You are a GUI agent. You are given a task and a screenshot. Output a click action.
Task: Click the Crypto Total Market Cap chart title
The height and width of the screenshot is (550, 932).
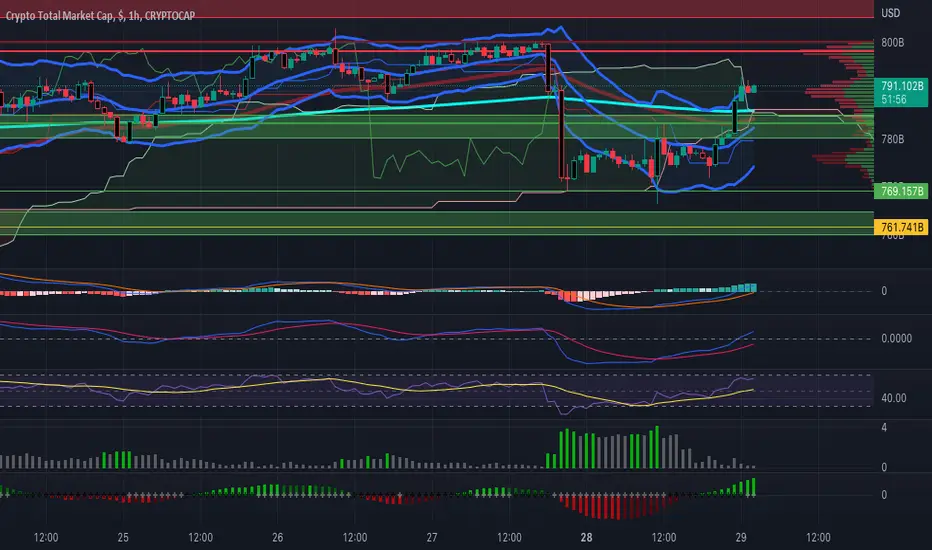(x=100, y=16)
